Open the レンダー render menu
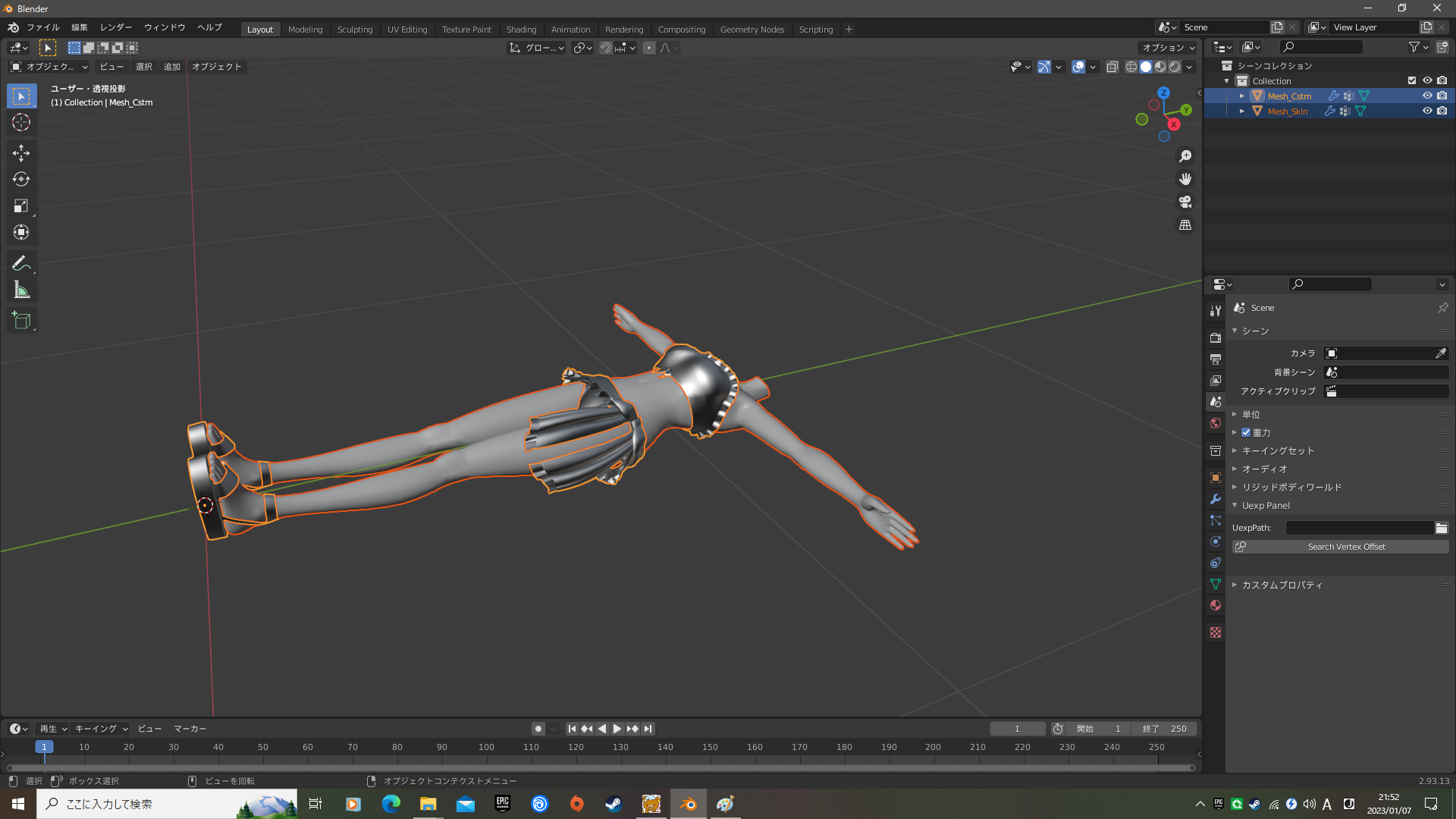The width and height of the screenshot is (1456, 819). (116, 27)
